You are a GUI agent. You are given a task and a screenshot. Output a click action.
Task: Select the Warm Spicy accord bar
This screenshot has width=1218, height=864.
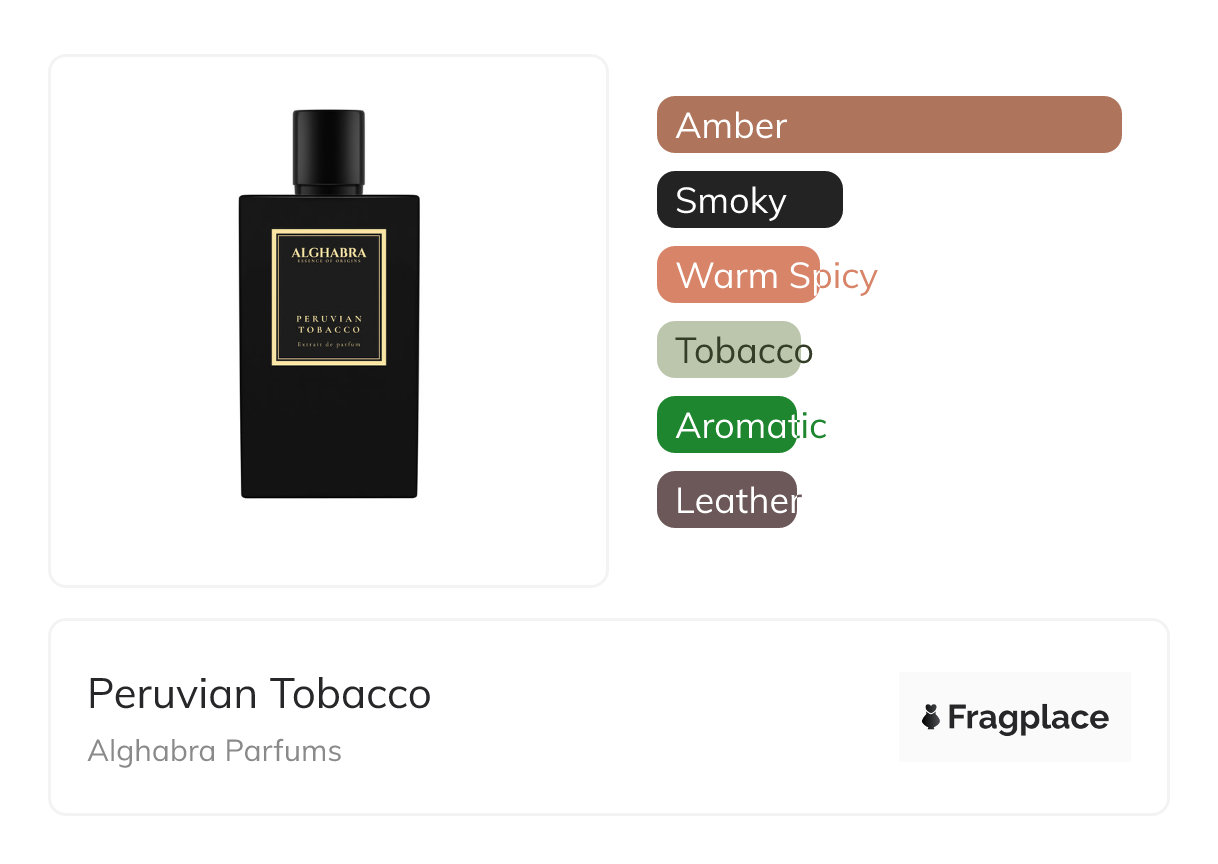point(738,275)
